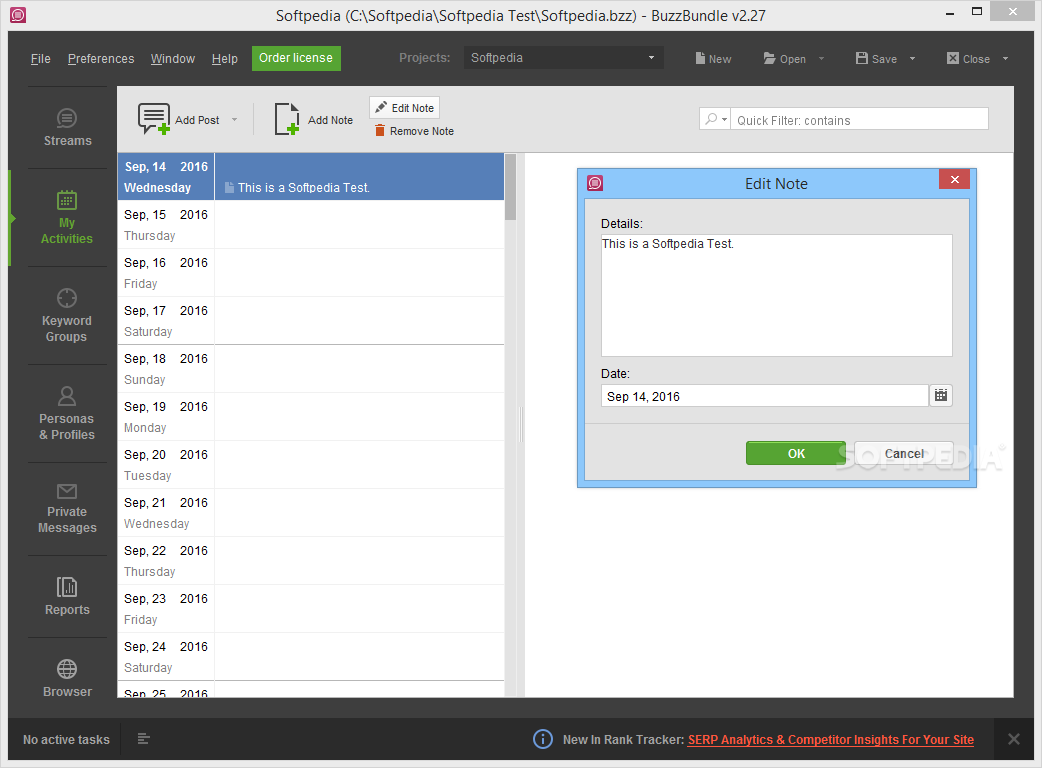Click the Save project disk icon
This screenshot has height=768, width=1042.
click(x=862, y=58)
